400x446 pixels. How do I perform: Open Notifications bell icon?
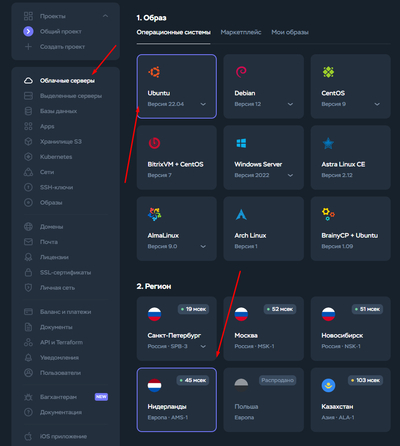click(x=28, y=358)
